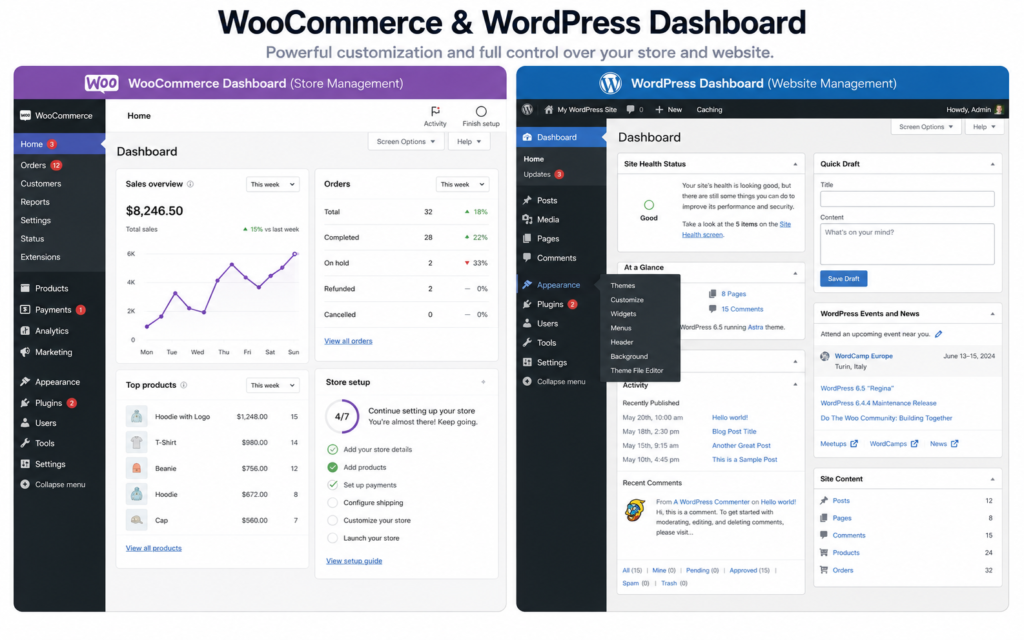The image size is (1024, 640).
Task: Follow the View all orders link
Action: [348, 341]
